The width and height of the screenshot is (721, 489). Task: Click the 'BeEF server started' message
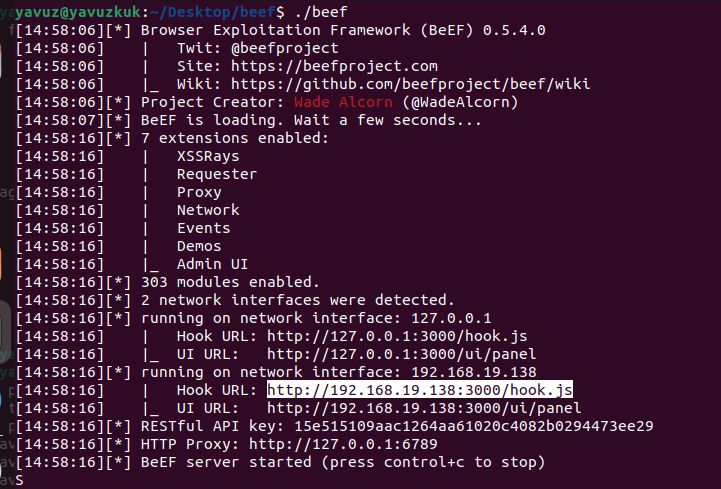coord(343,462)
